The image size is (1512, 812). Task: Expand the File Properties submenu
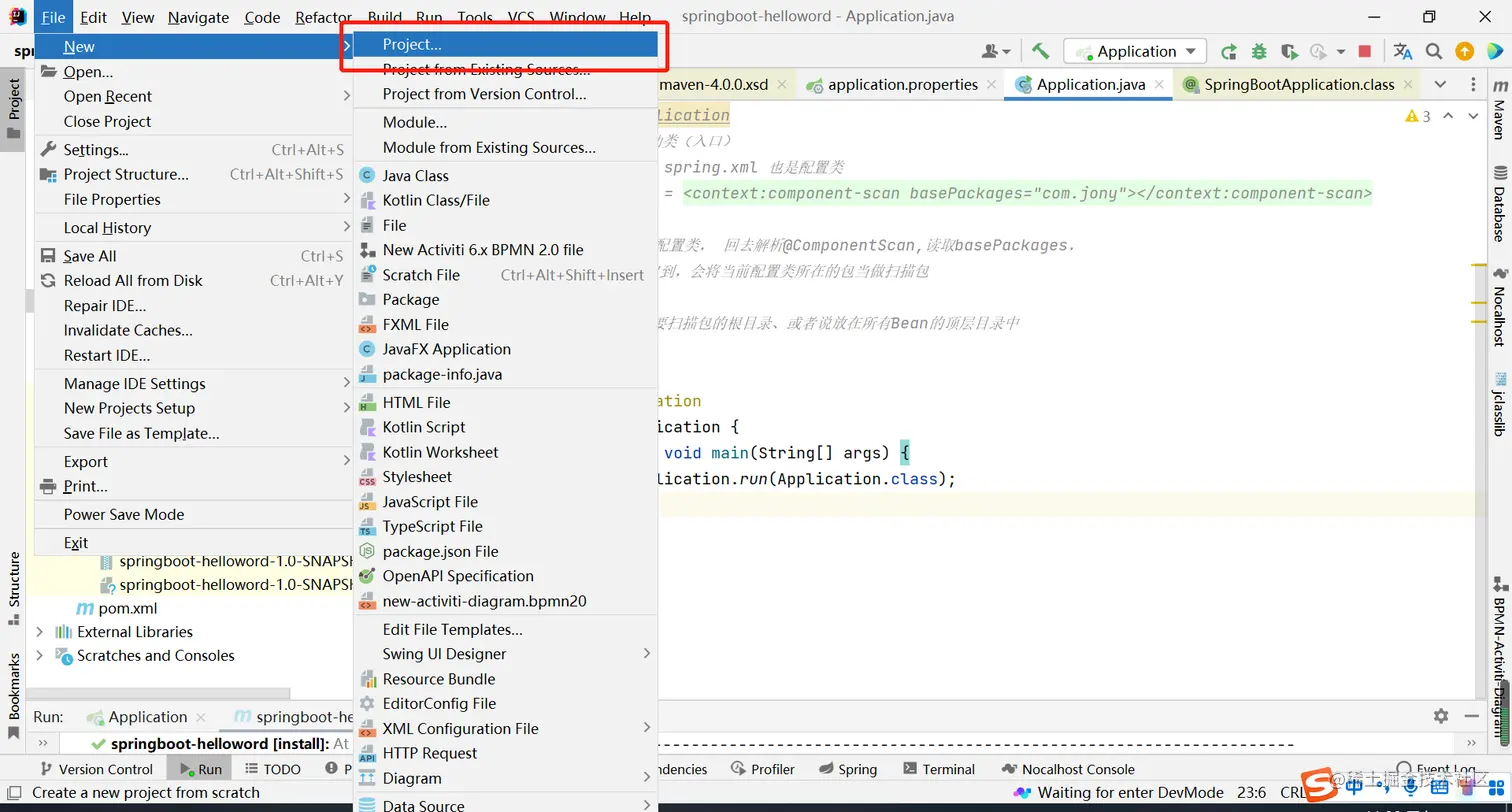[x=193, y=199]
